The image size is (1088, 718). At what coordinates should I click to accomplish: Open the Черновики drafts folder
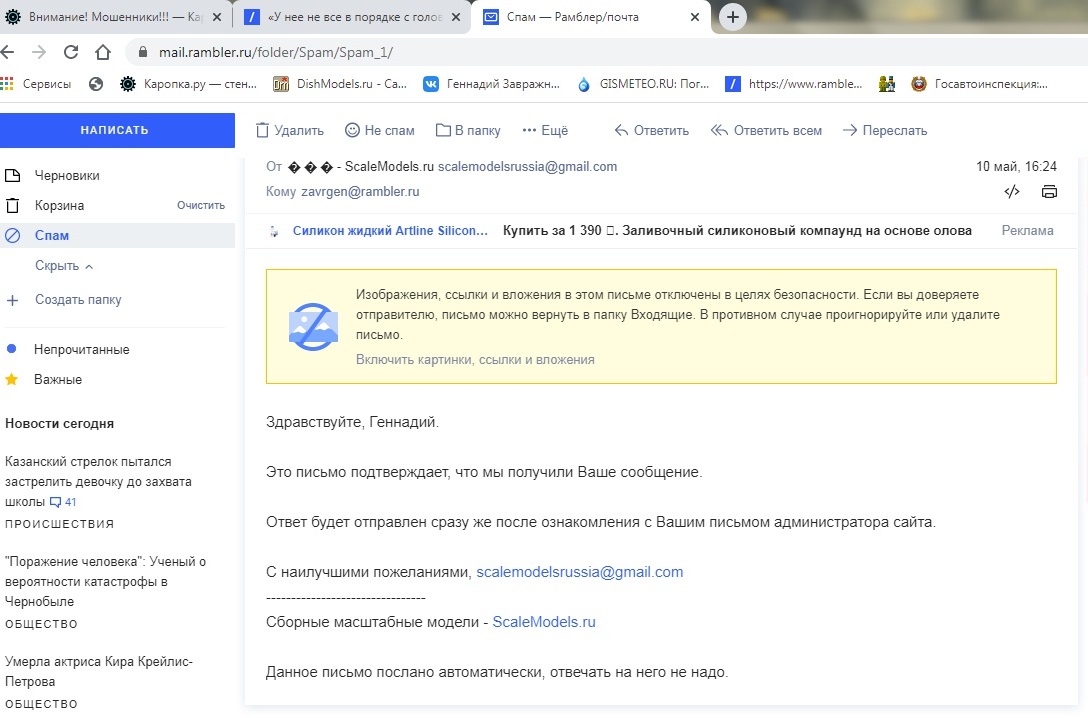point(67,175)
